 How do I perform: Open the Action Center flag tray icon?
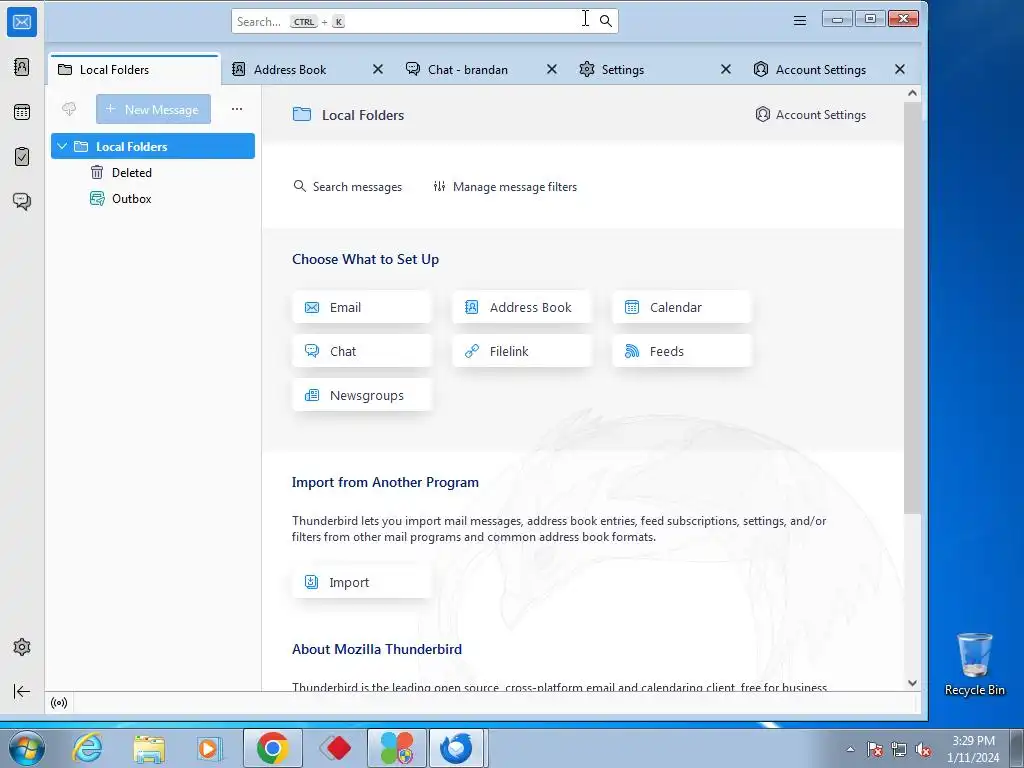click(x=875, y=750)
